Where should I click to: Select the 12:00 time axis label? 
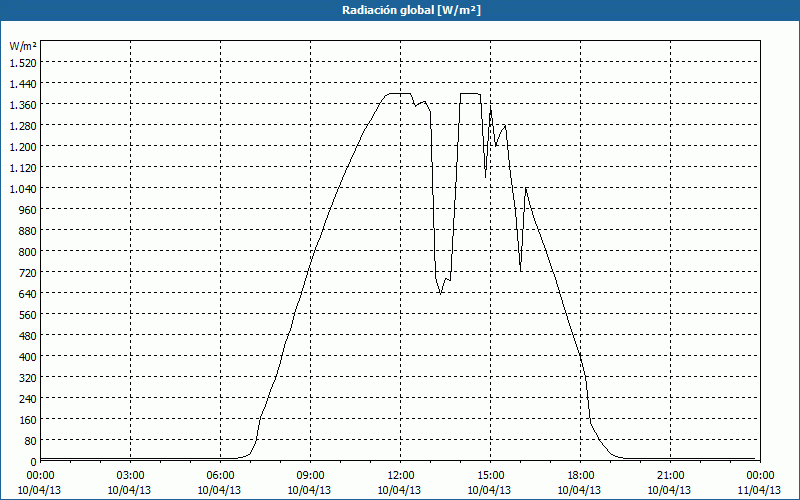401,476
